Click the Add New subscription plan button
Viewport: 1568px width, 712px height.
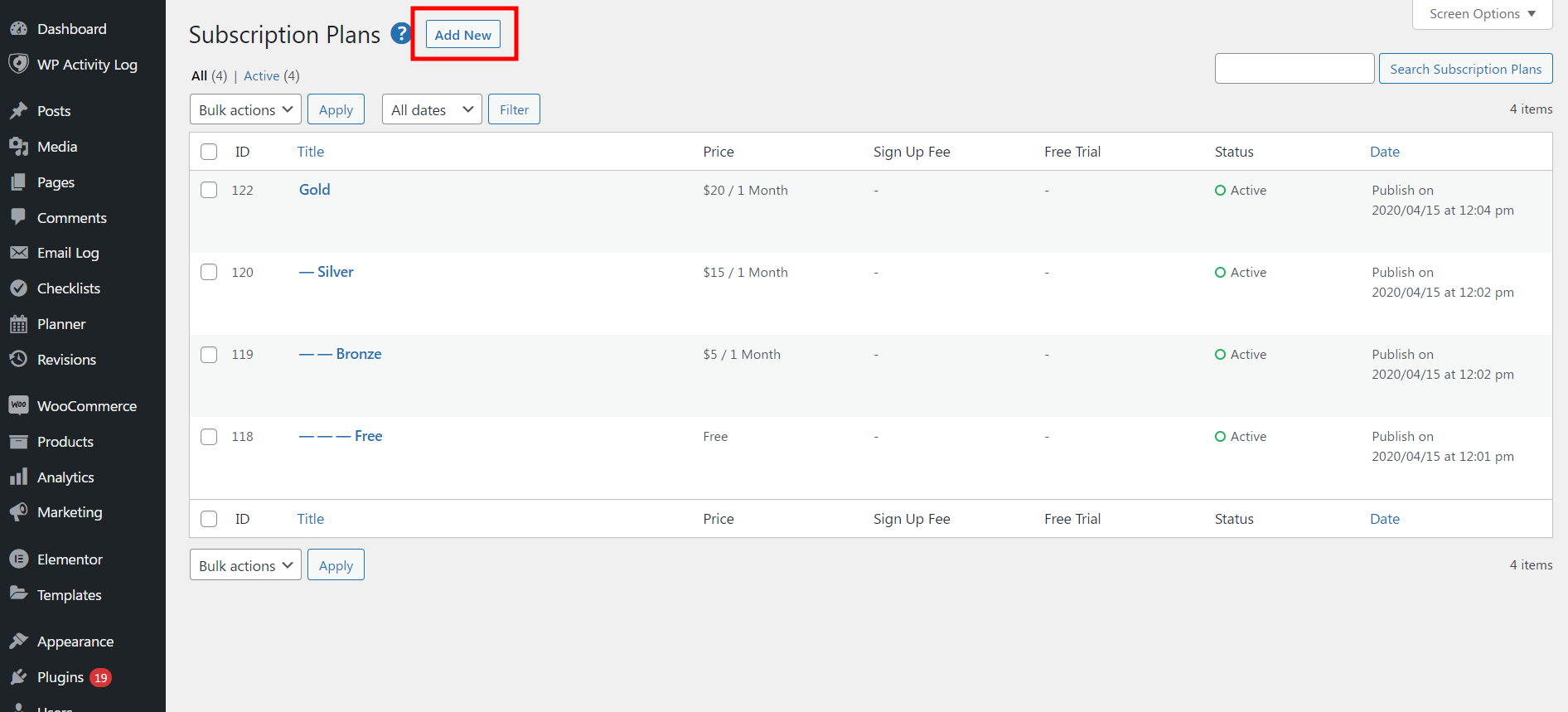(463, 34)
